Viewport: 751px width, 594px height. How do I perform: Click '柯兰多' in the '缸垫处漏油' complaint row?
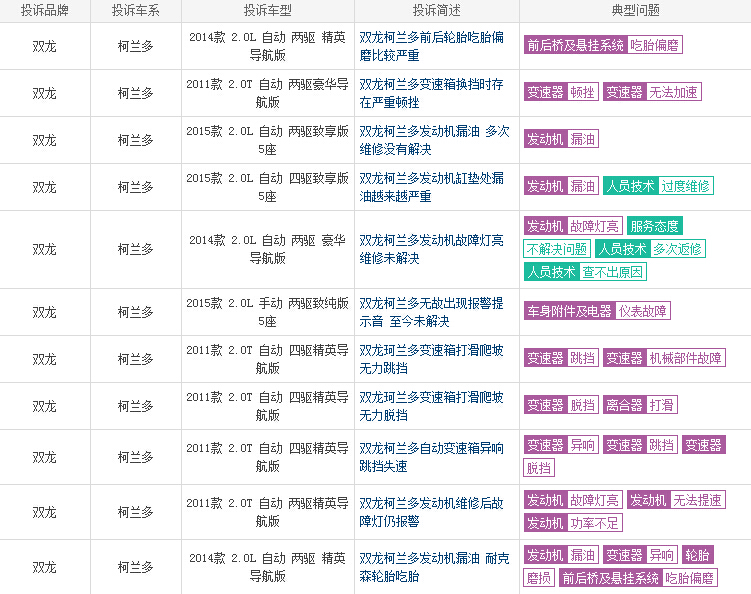[x=136, y=187]
